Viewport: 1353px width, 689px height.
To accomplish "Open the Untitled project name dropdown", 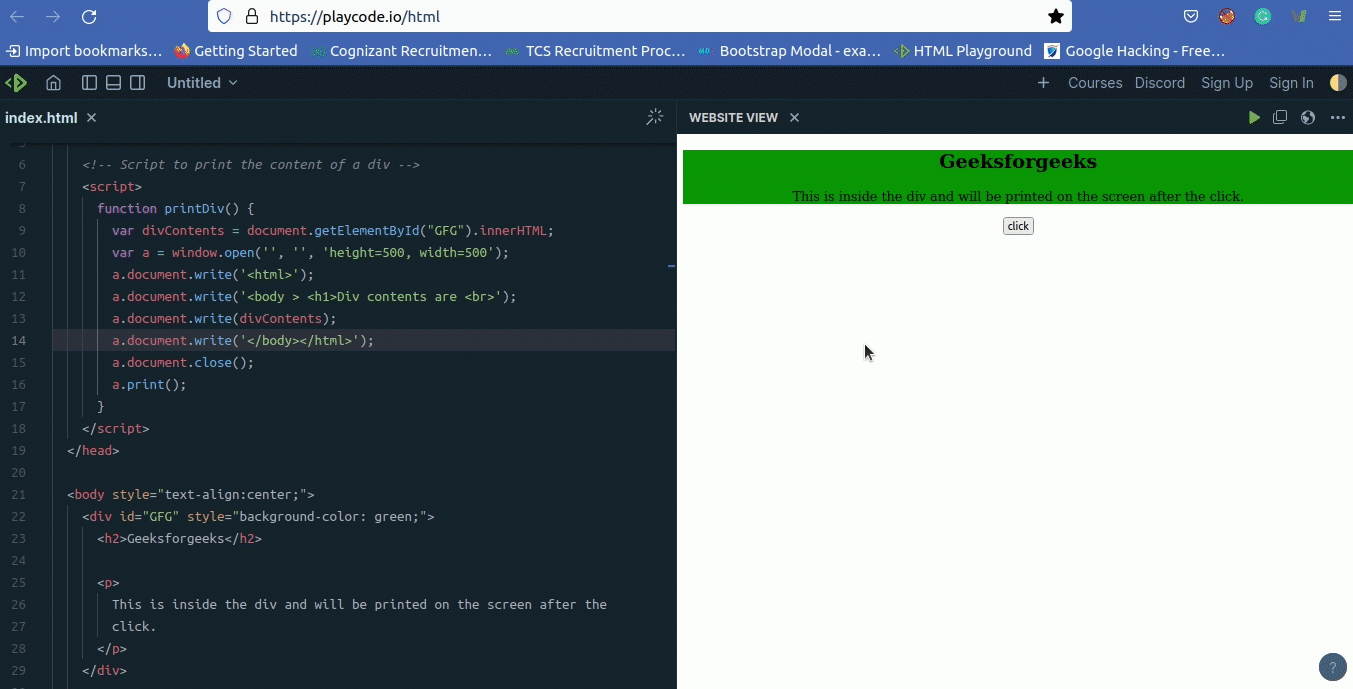I will (x=201, y=83).
